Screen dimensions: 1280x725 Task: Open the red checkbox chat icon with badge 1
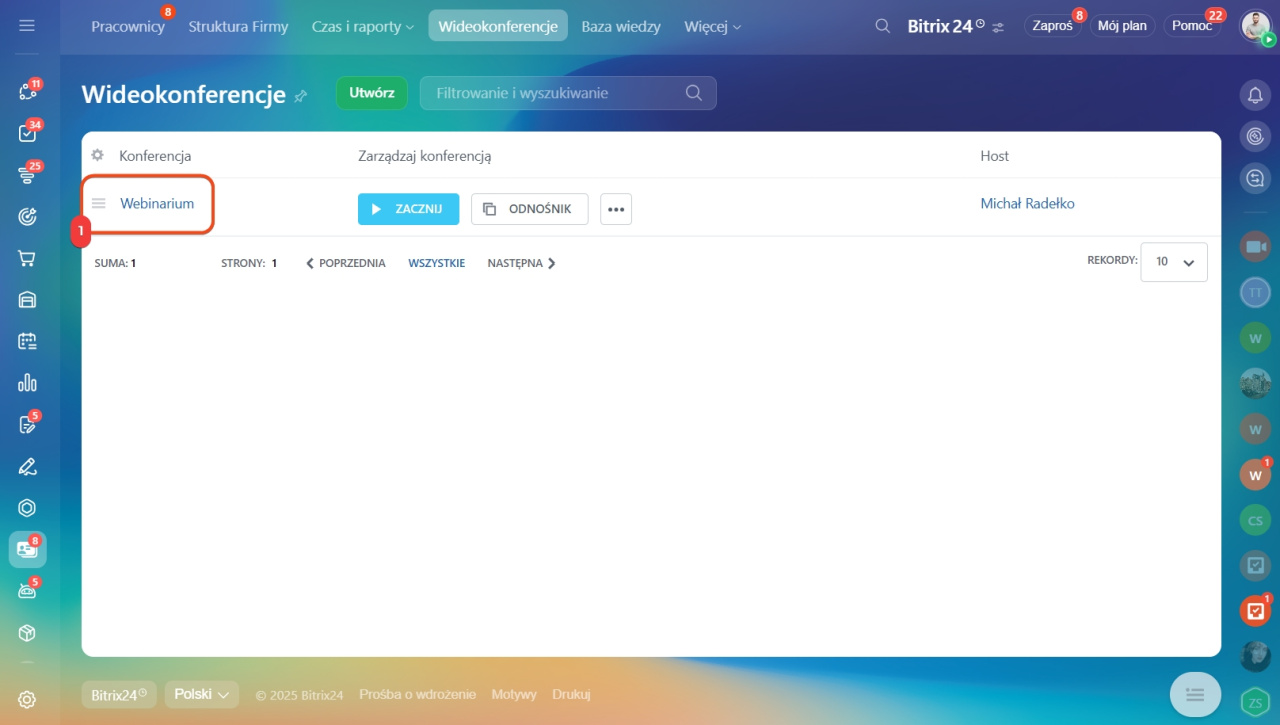point(1255,611)
